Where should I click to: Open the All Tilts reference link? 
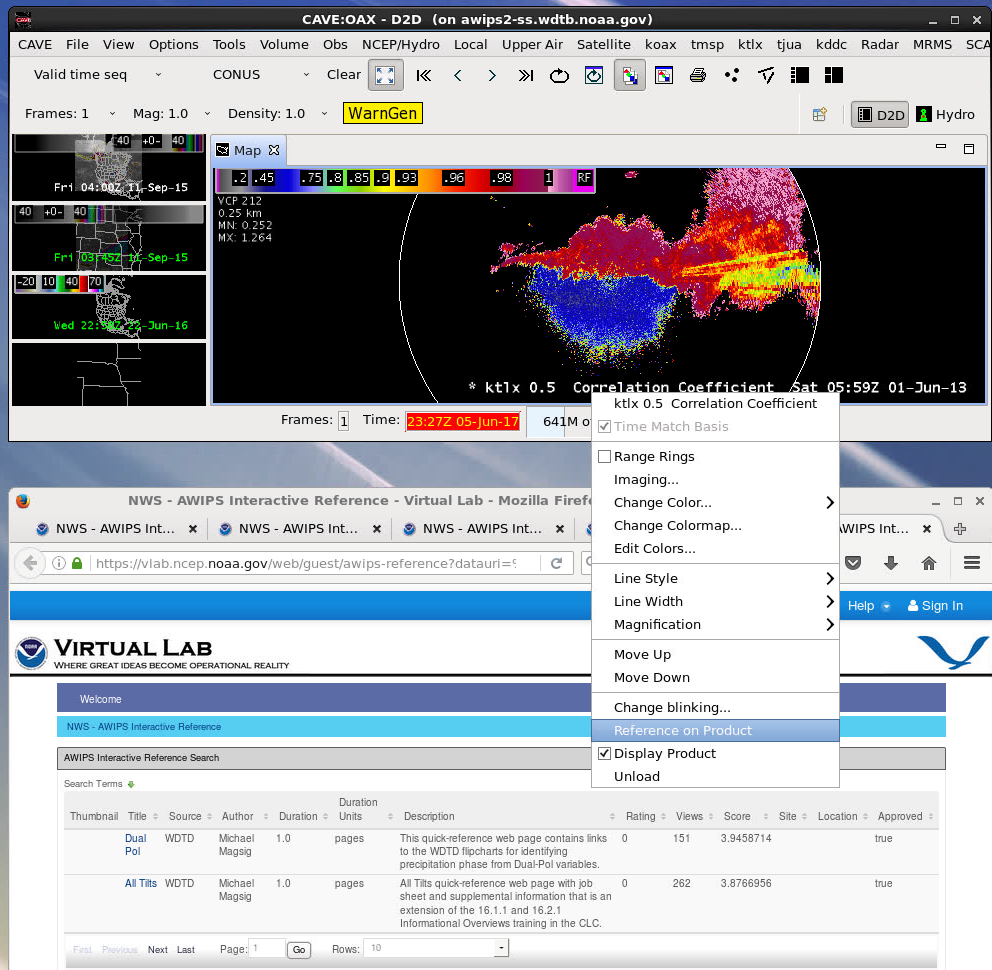pyautogui.click(x=140, y=883)
